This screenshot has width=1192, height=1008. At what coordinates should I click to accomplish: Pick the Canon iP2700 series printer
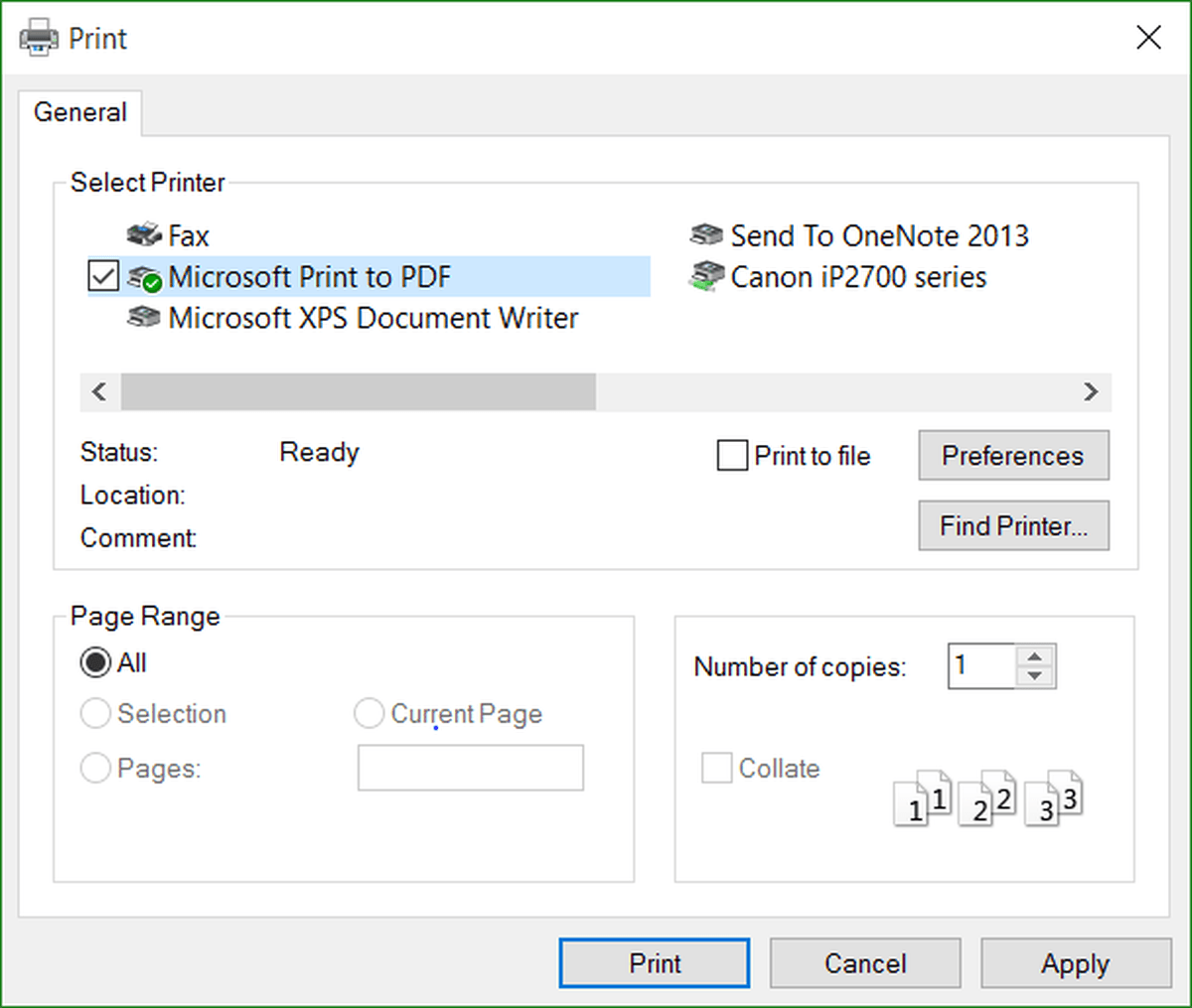[x=856, y=277]
